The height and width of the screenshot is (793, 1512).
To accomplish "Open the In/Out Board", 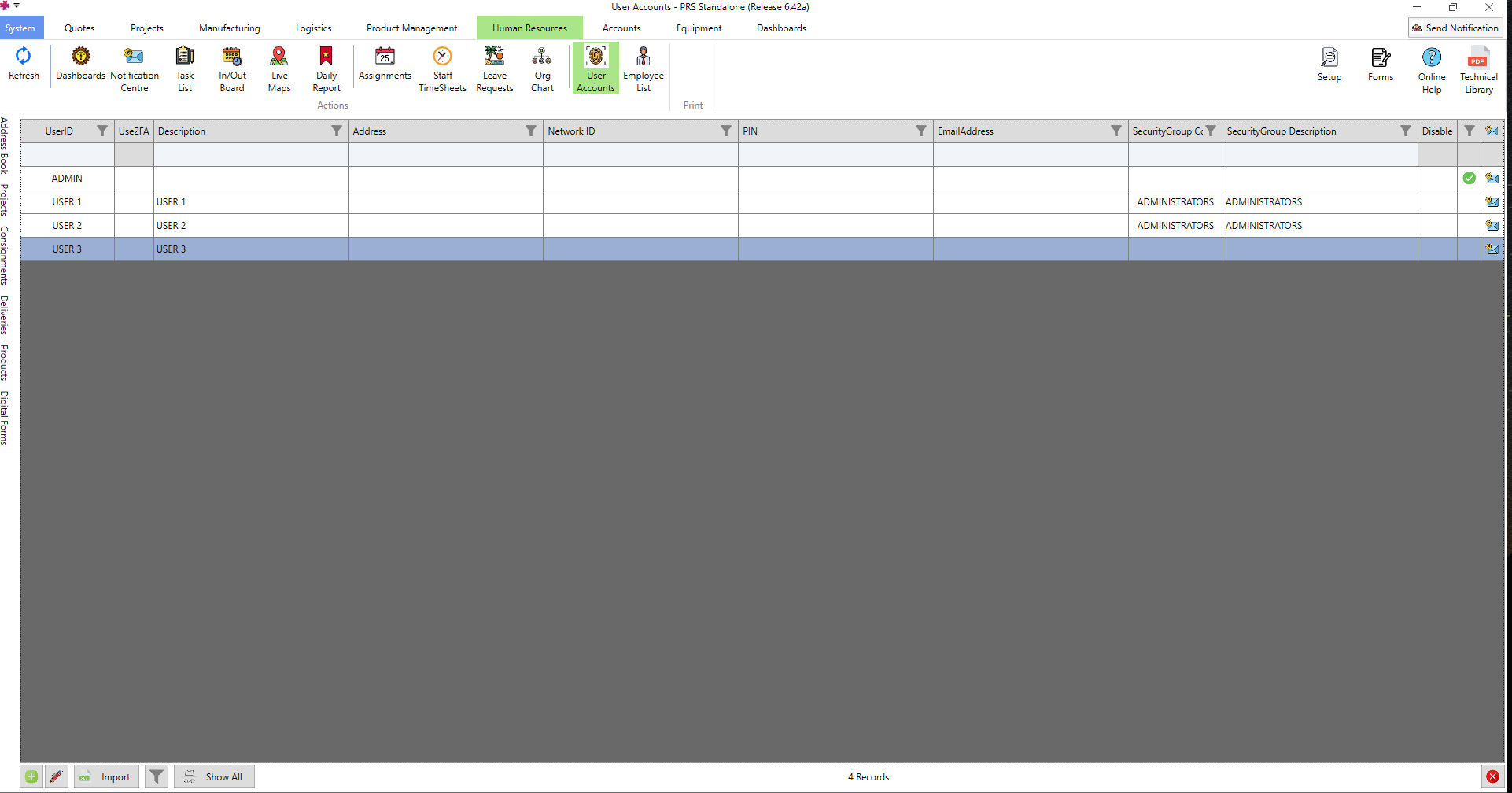I will (232, 69).
